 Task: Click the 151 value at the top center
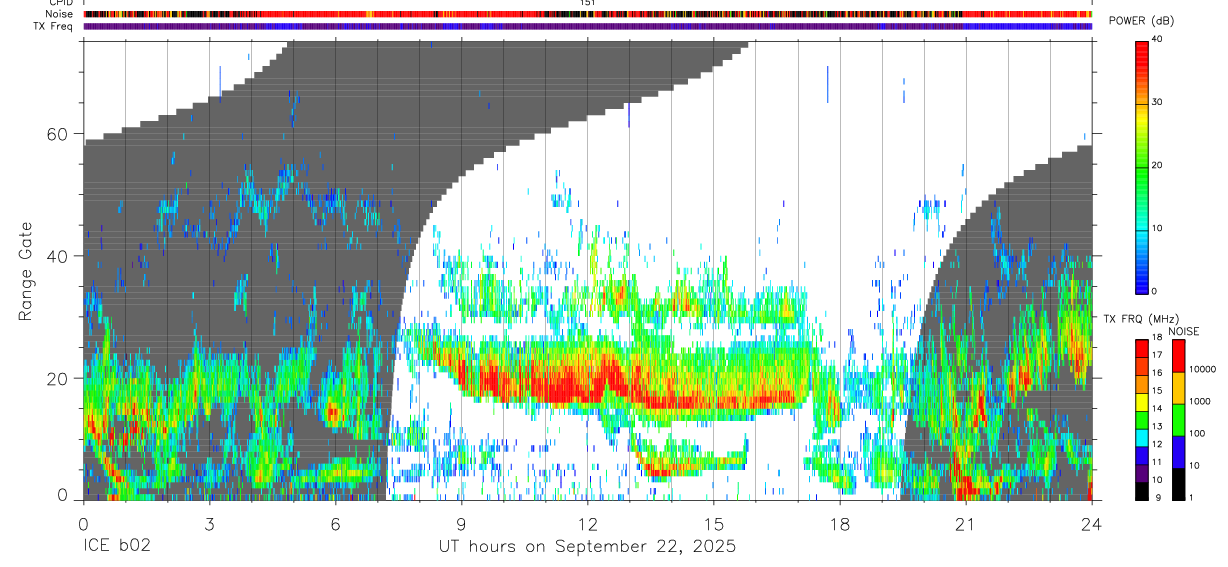point(587,3)
